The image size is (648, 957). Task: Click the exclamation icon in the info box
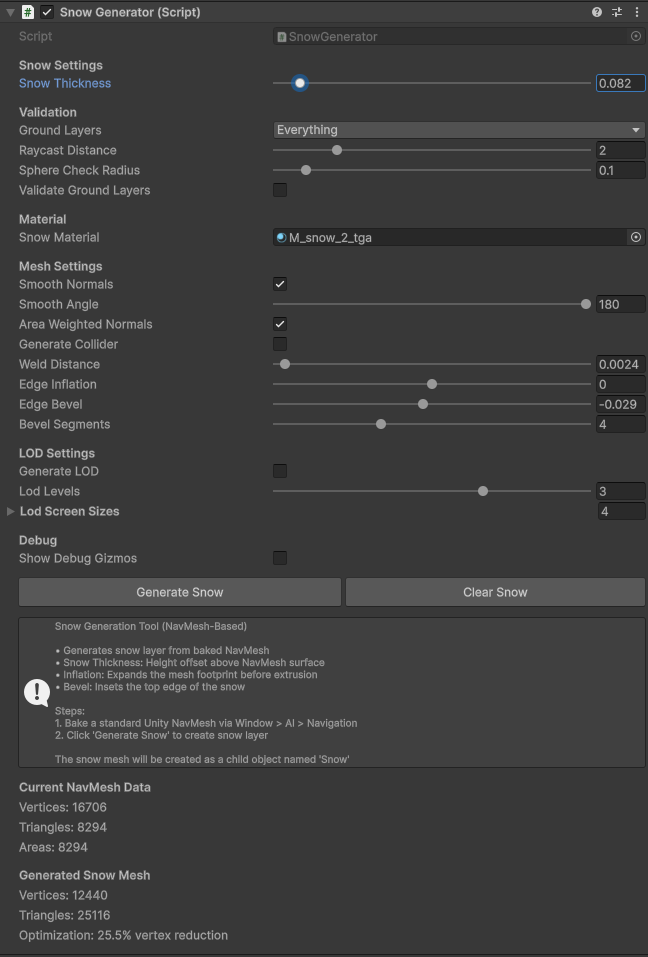[x=37, y=692]
